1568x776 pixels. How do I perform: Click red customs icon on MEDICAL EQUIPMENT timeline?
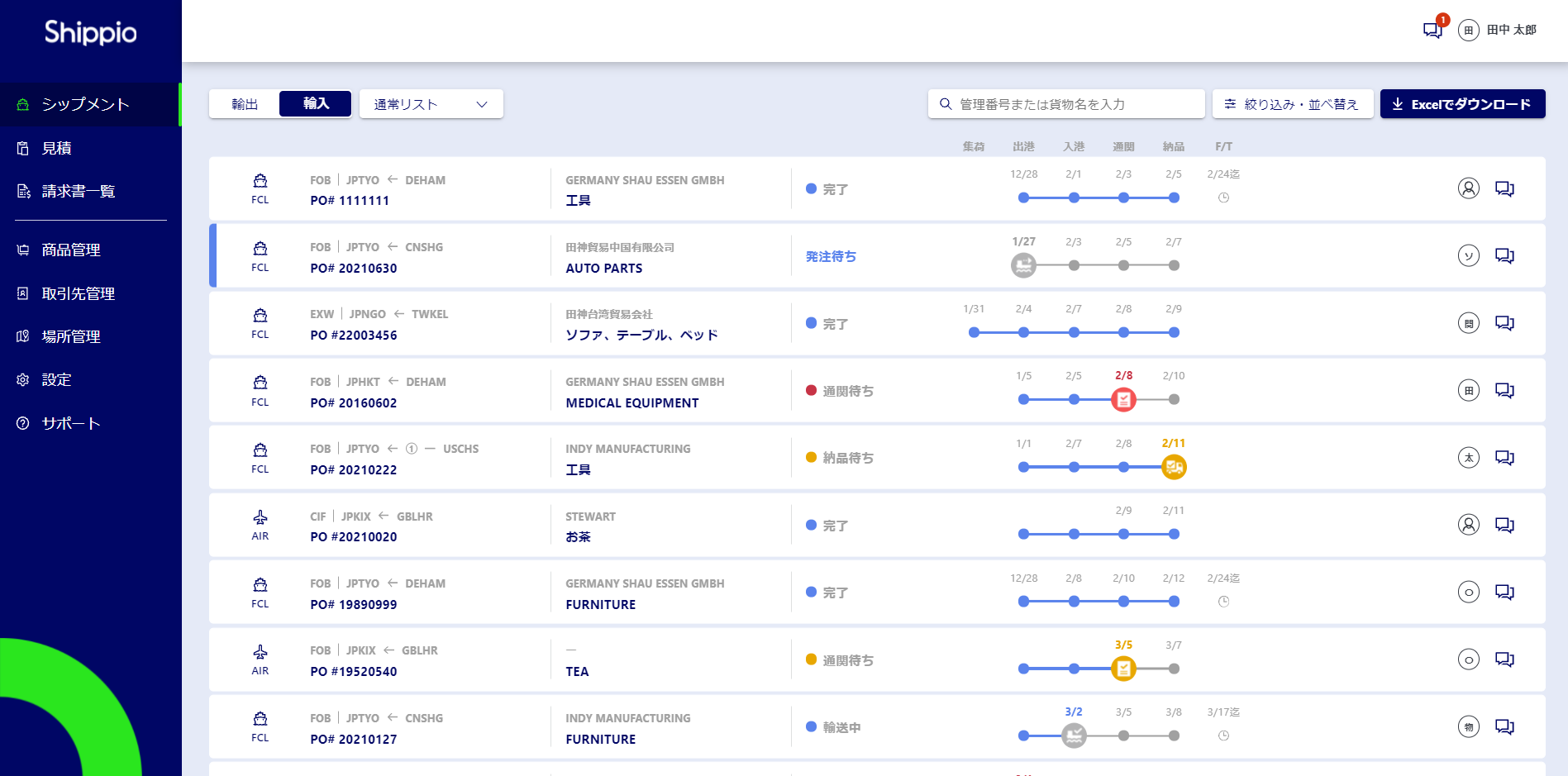point(1123,400)
